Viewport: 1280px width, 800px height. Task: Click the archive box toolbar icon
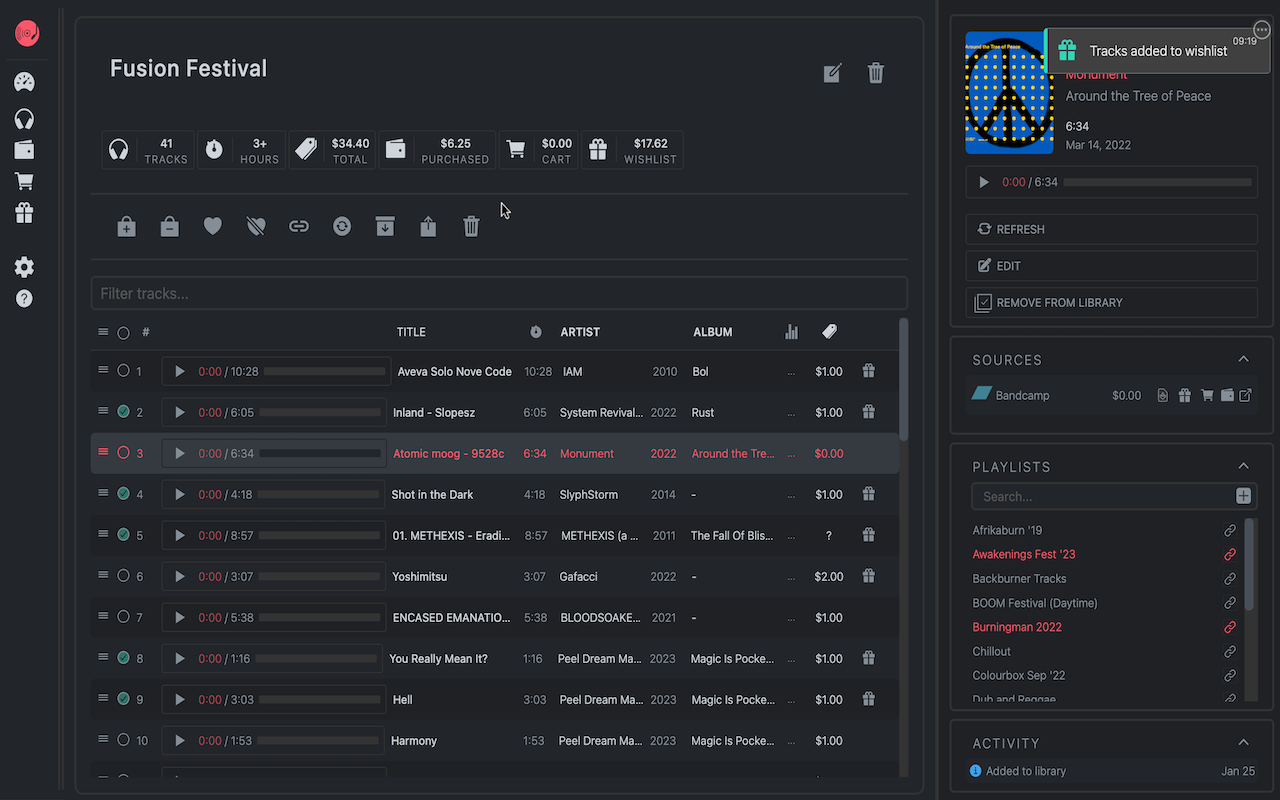point(385,227)
